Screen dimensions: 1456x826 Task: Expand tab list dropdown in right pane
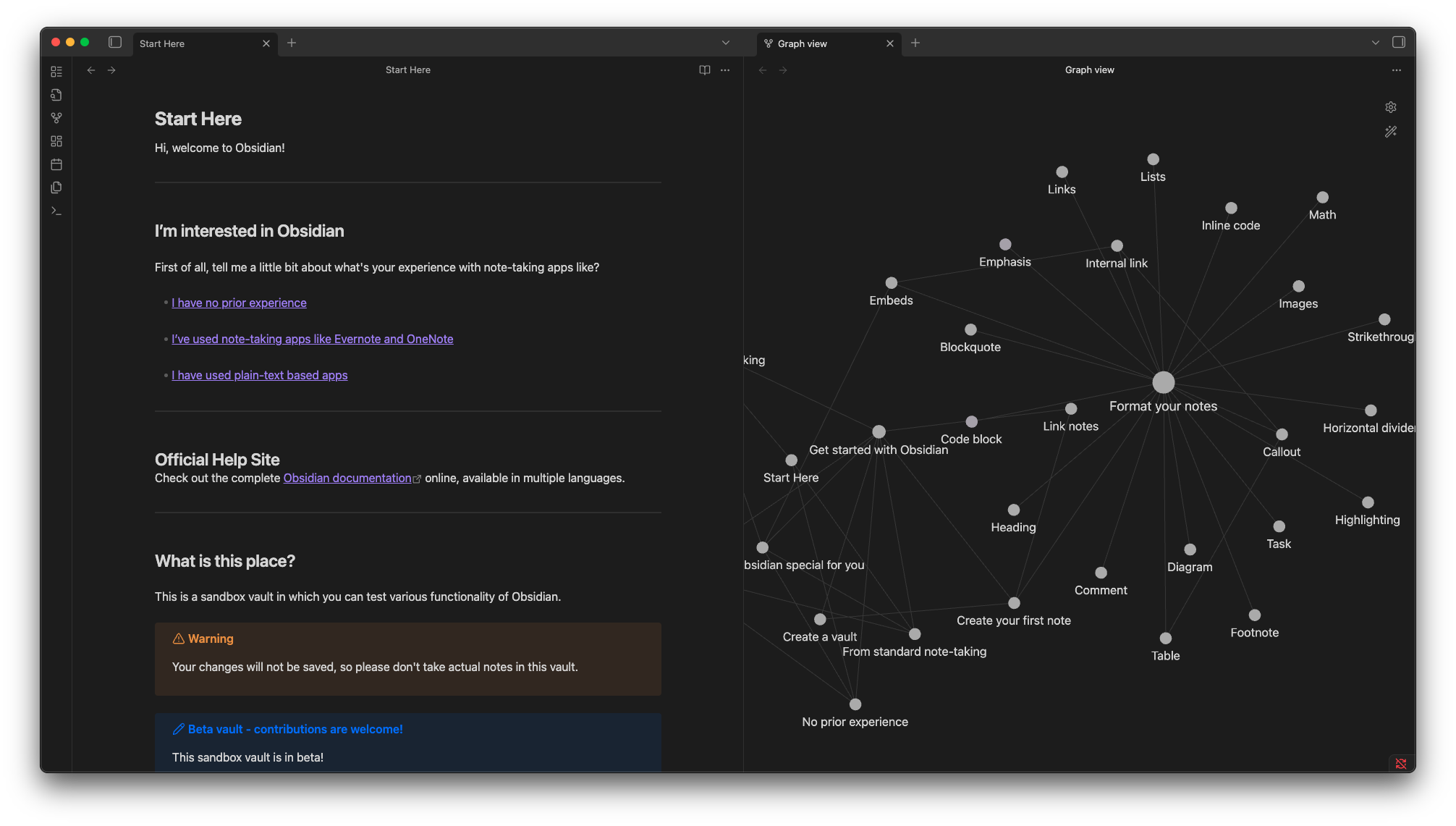point(1375,43)
